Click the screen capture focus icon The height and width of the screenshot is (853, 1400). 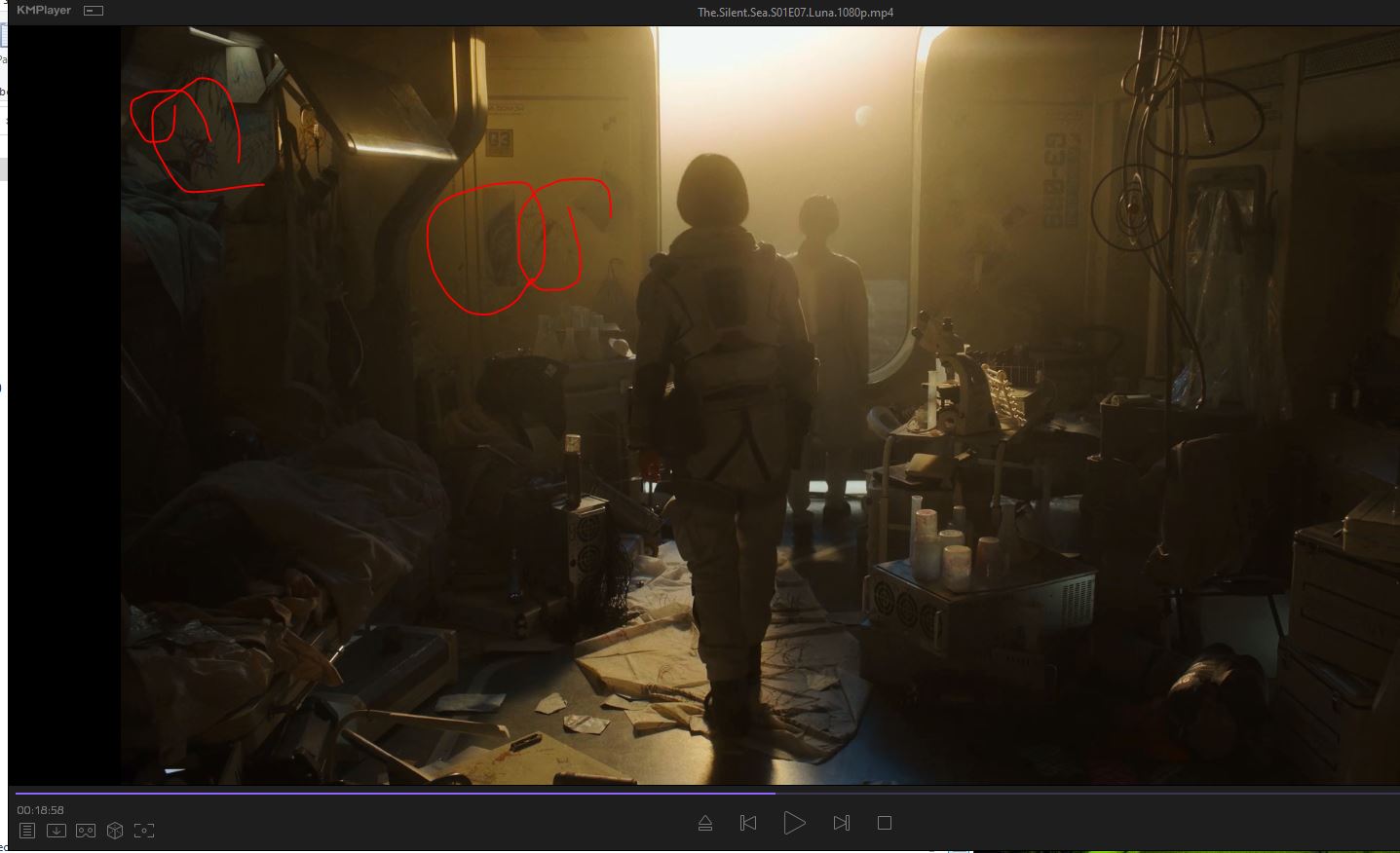144,831
